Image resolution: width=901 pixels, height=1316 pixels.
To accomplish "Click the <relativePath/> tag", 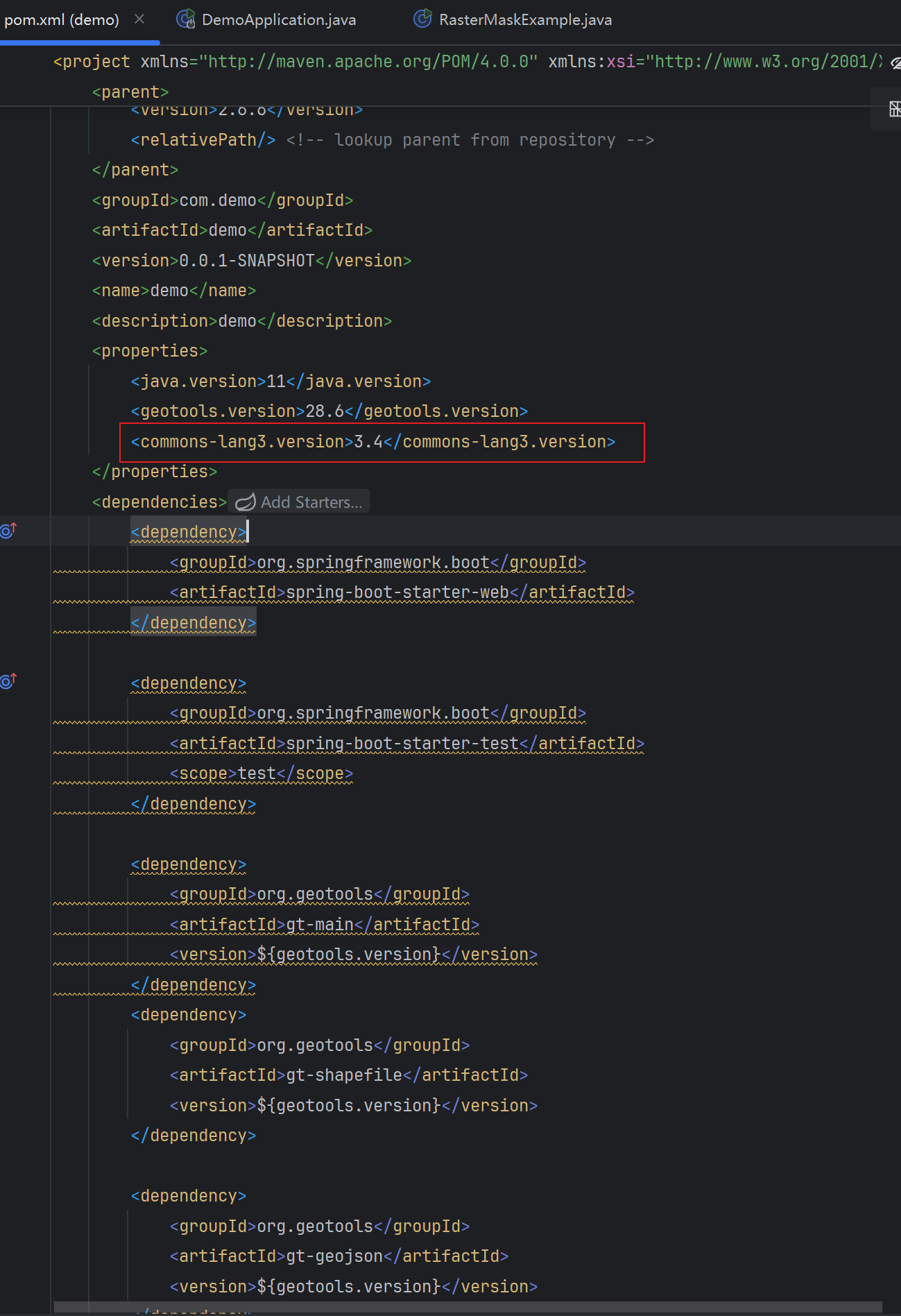I will tap(203, 140).
